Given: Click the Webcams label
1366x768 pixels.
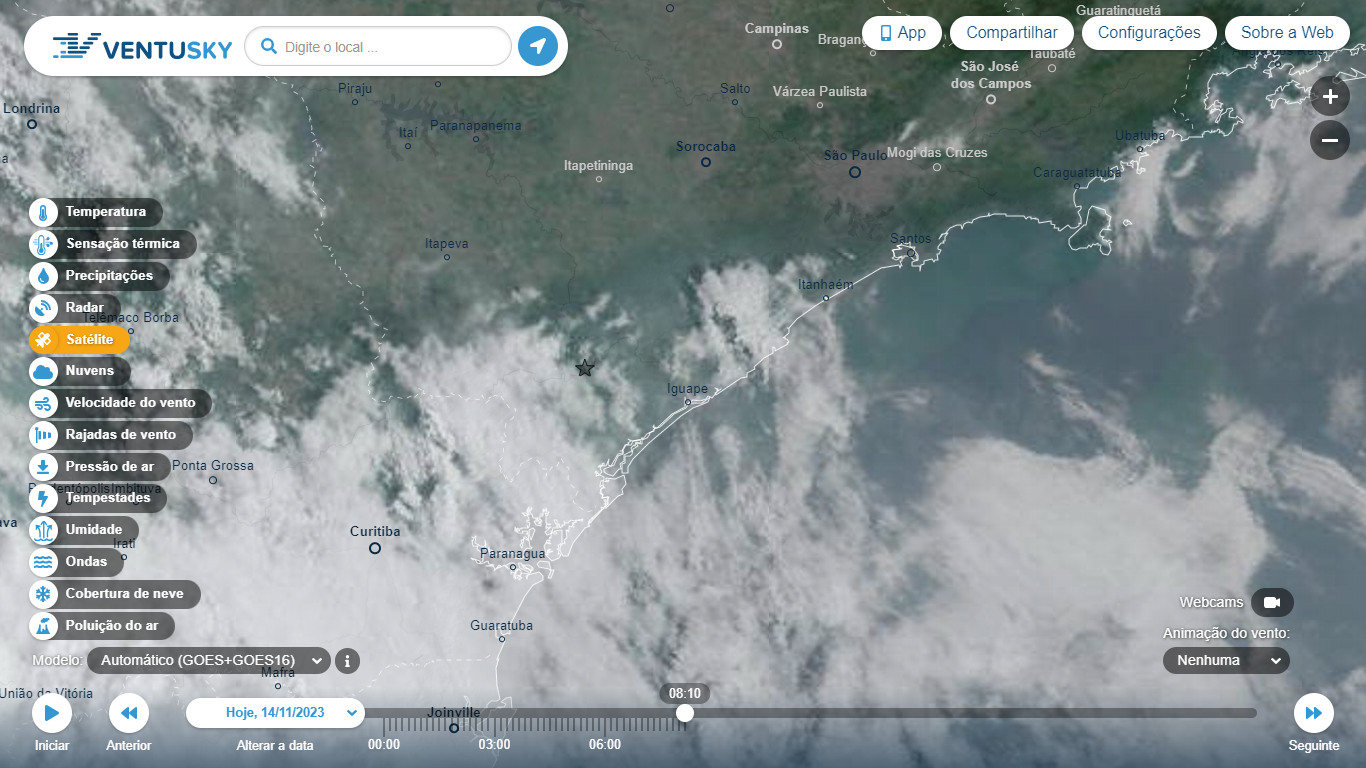Looking at the screenshot, I should click(1211, 602).
